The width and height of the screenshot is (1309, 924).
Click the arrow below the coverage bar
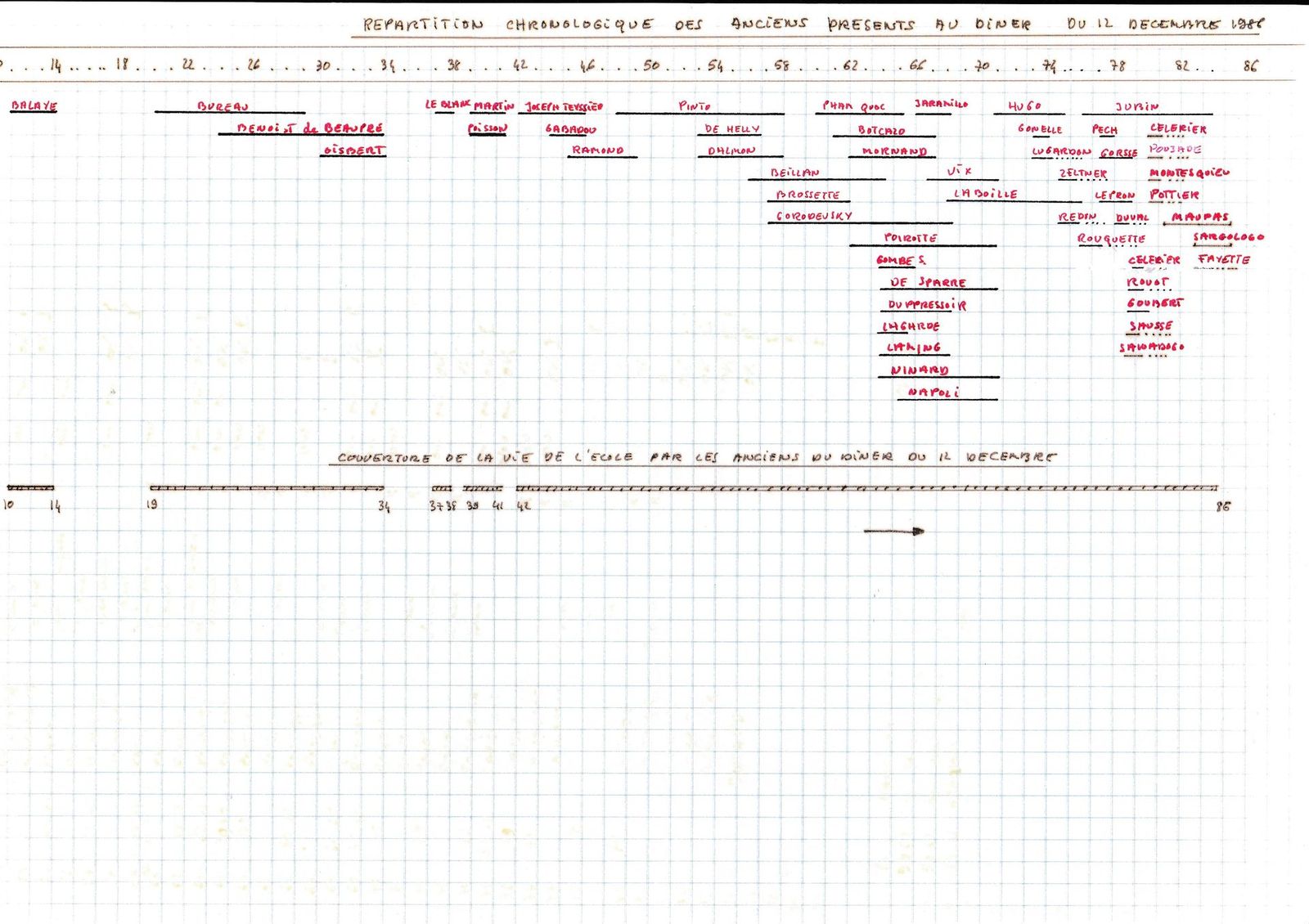[x=893, y=532]
